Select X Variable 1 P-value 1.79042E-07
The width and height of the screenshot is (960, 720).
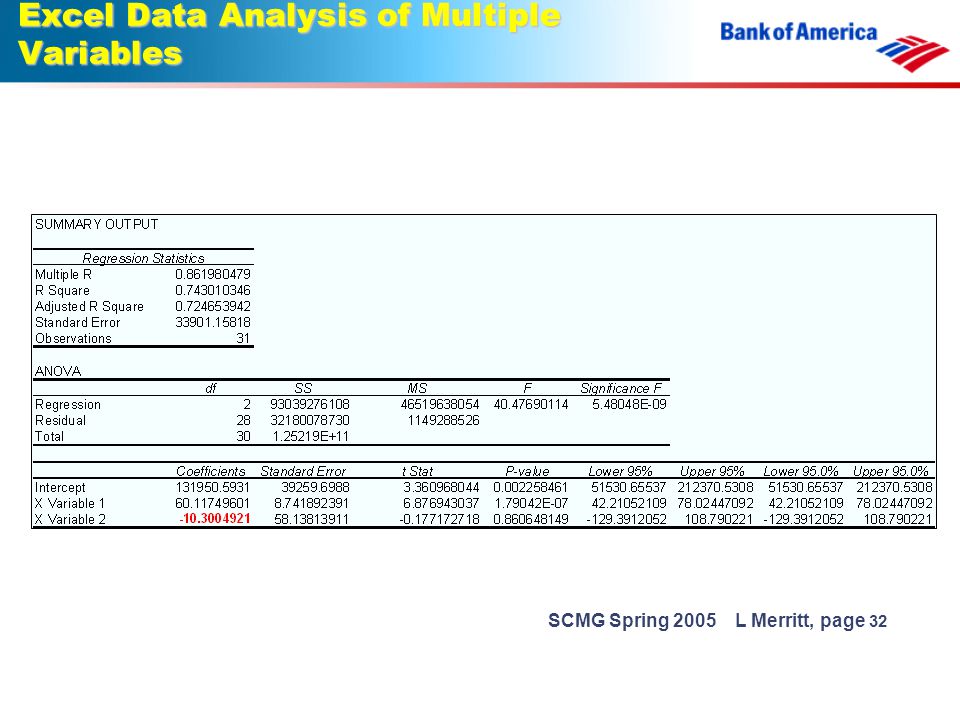pyautogui.click(x=531, y=503)
